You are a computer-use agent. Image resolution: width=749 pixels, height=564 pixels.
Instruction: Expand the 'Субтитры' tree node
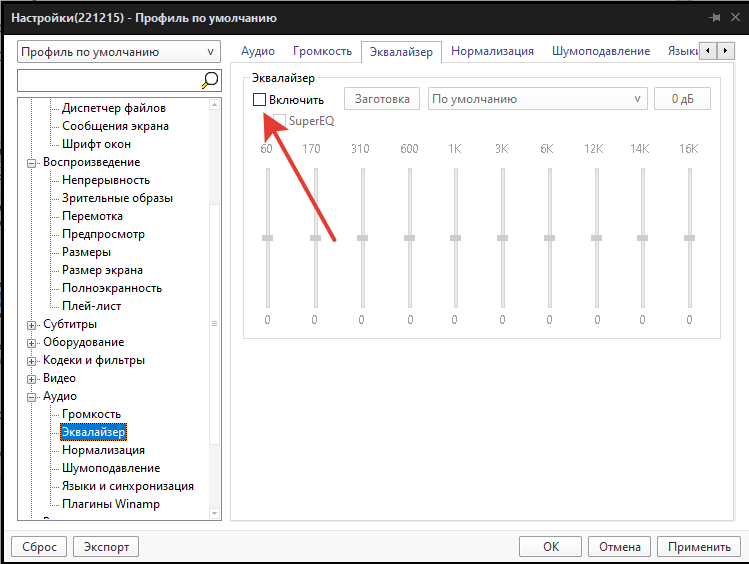click(32, 324)
